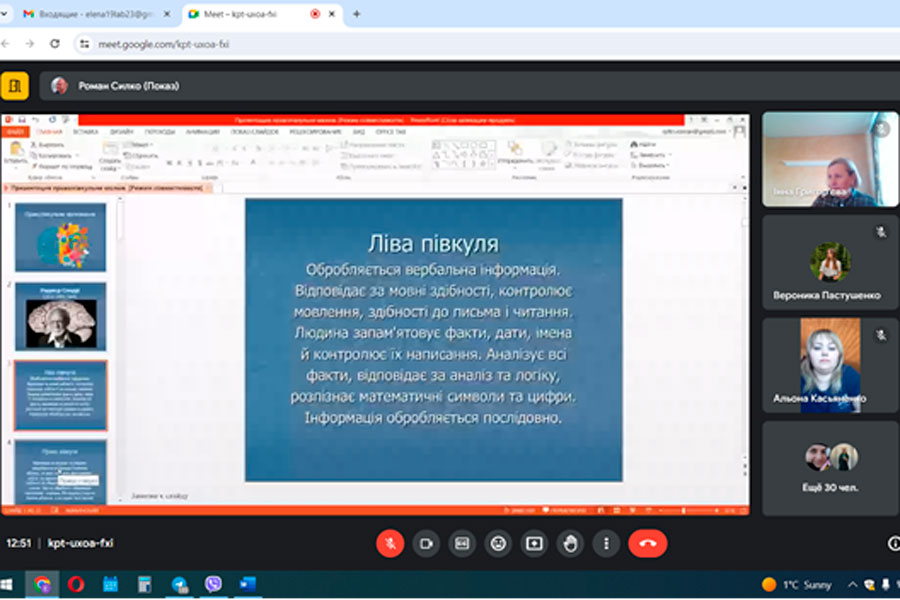Reload the Meet page
The image size is (900, 600).
[x=55, y=44]
